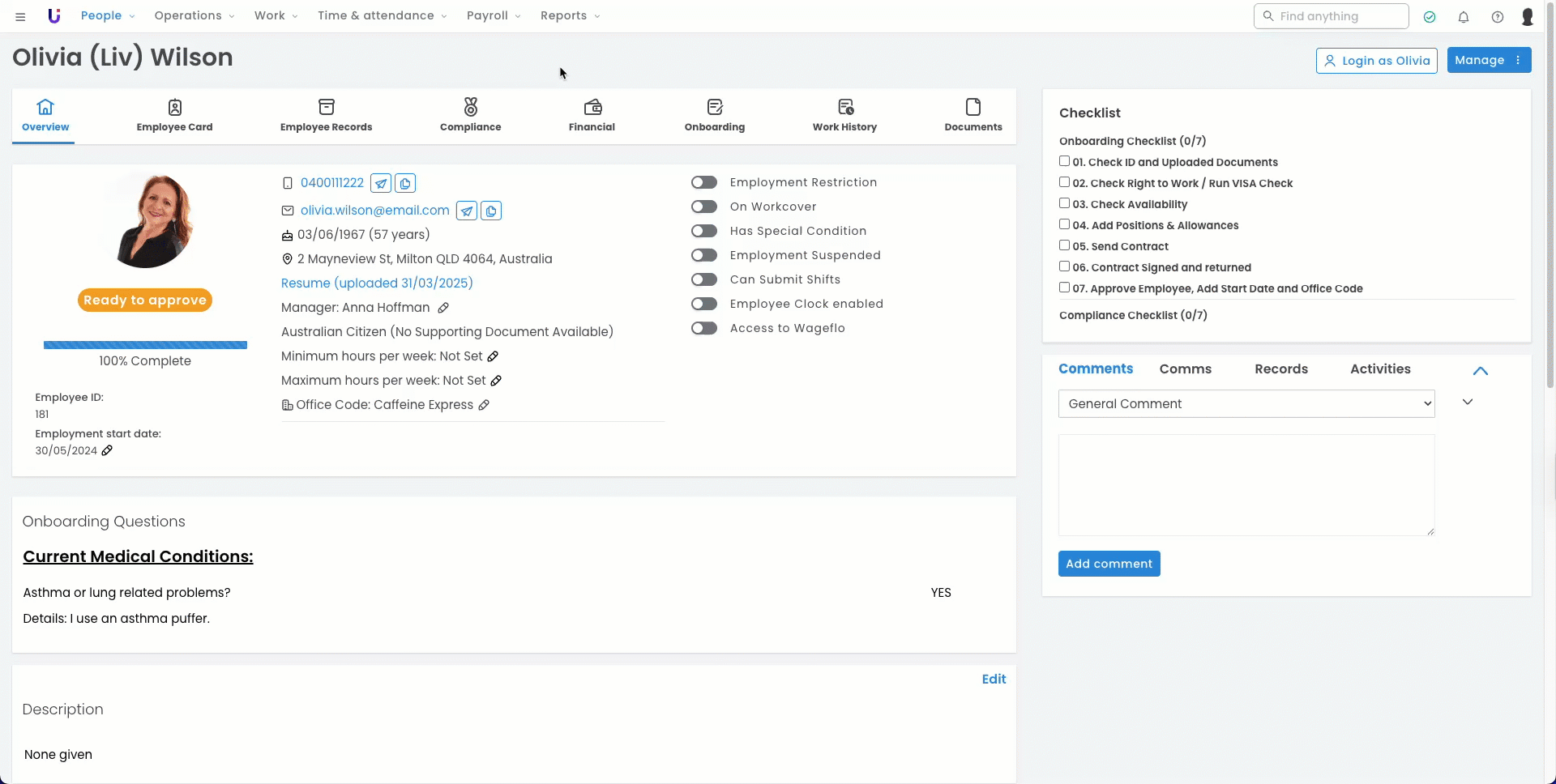This screenshot has height=784, width=1556.
Task: Check '03. Check Availability' checkbox
Action: click(1065, 203)
